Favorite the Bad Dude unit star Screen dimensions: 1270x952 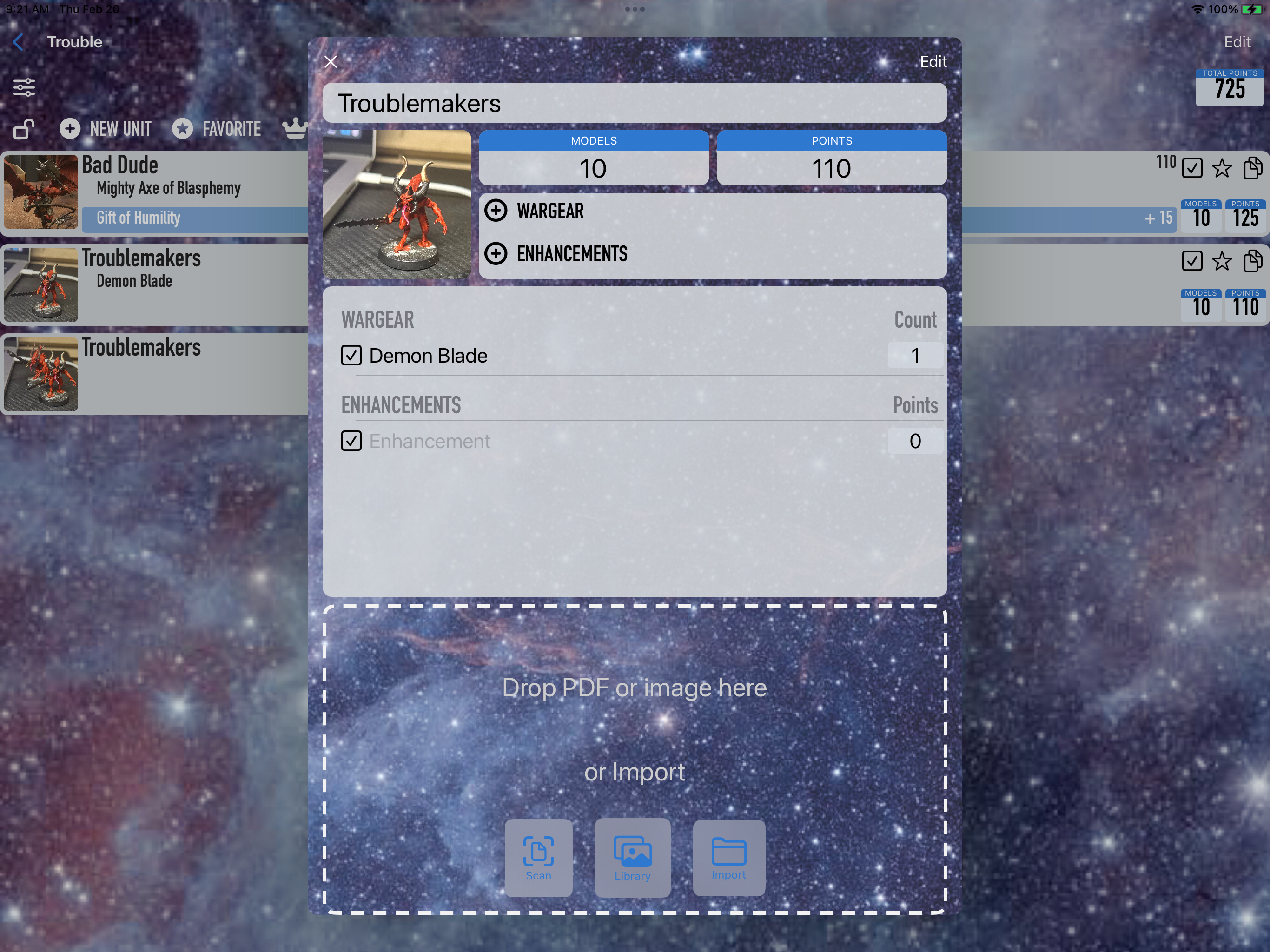click(1222, 168)
